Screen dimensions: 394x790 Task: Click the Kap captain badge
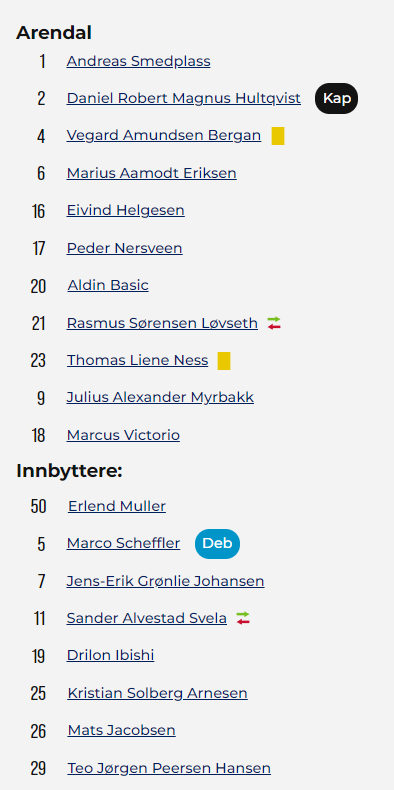point(337,98)
